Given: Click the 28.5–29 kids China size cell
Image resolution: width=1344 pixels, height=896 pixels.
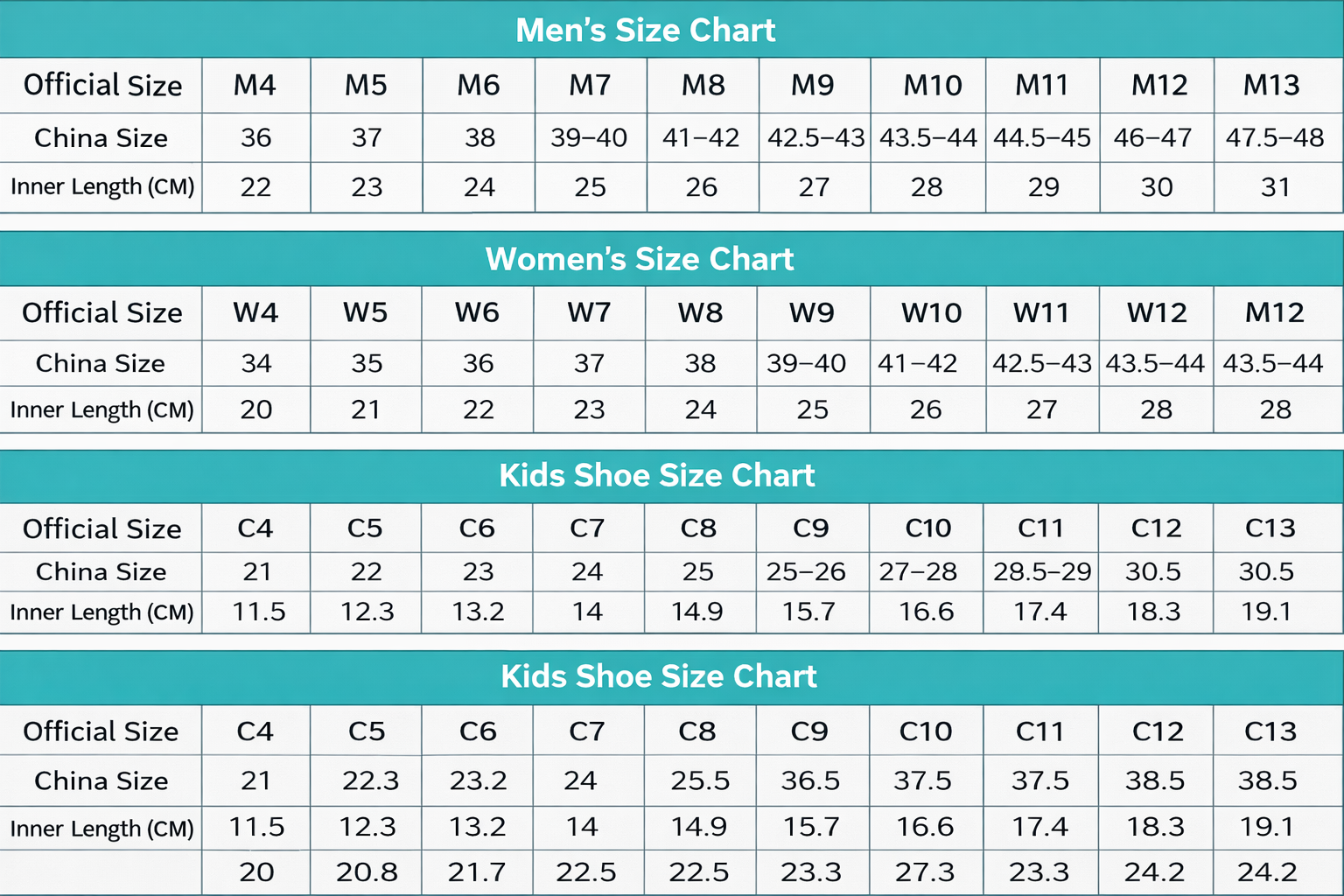Looking at the screenshot, I should (x=1041, y=572).
